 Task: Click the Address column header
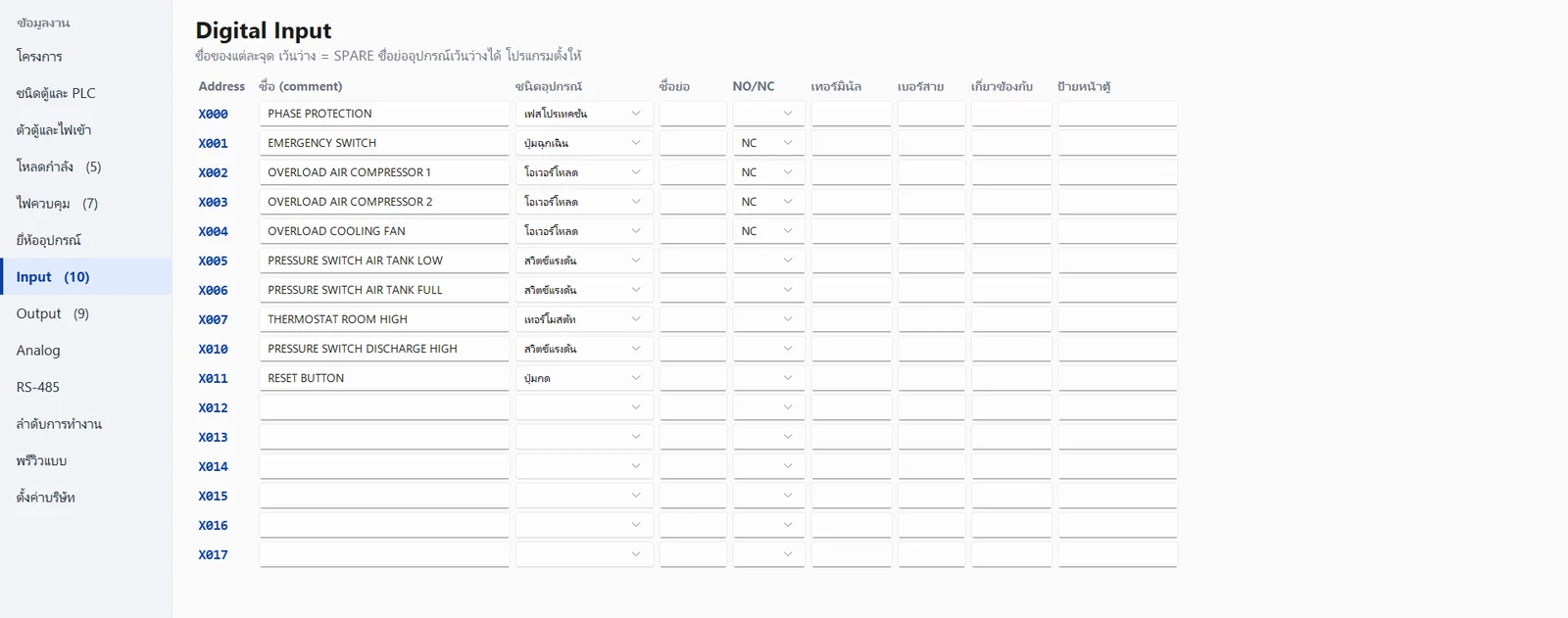pyautogui.click(x=221, y=86)
